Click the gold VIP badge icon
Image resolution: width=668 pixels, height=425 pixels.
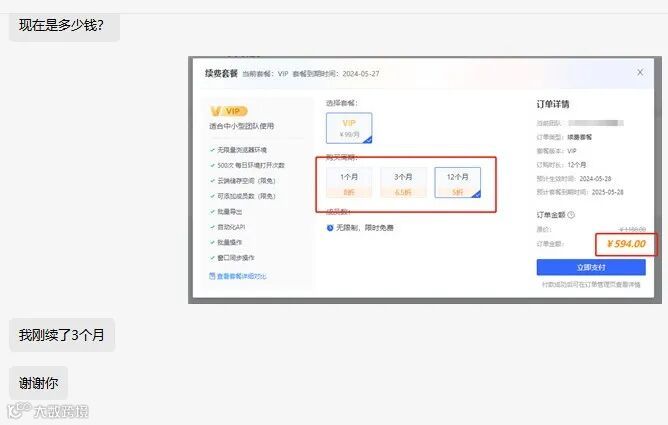point(229,111)
